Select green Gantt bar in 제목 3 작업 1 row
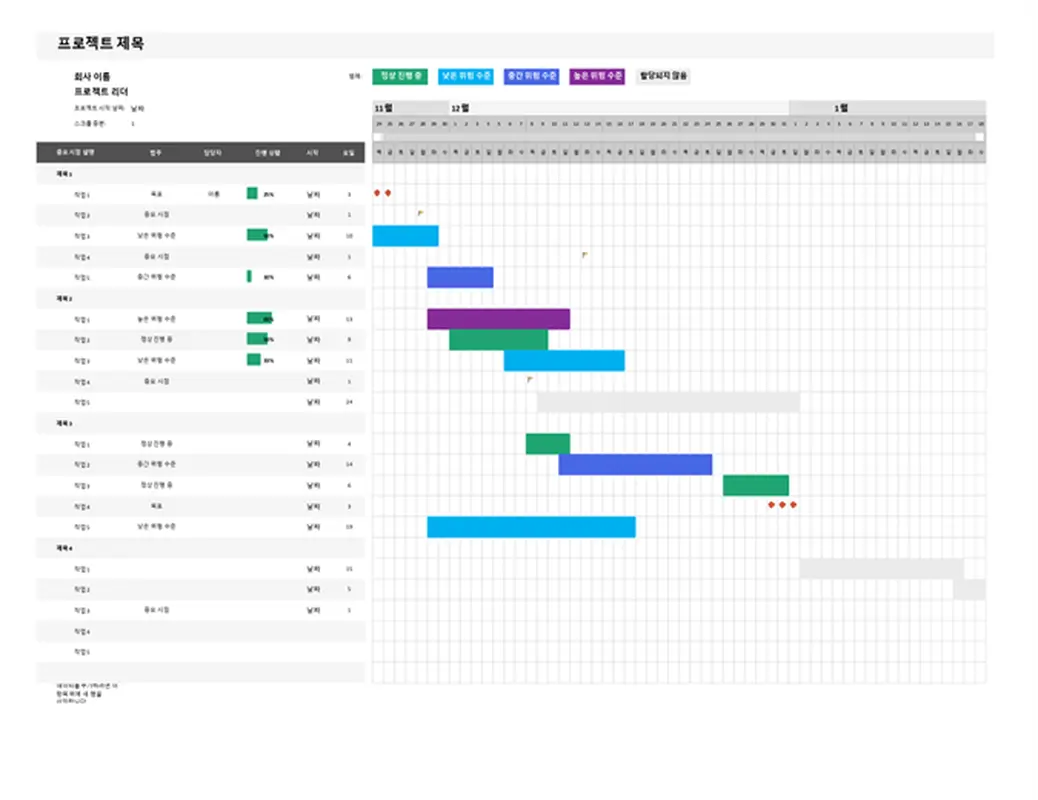Image resolution: width=1038 pixels, height=800 pixels. [x=547, y=444]
